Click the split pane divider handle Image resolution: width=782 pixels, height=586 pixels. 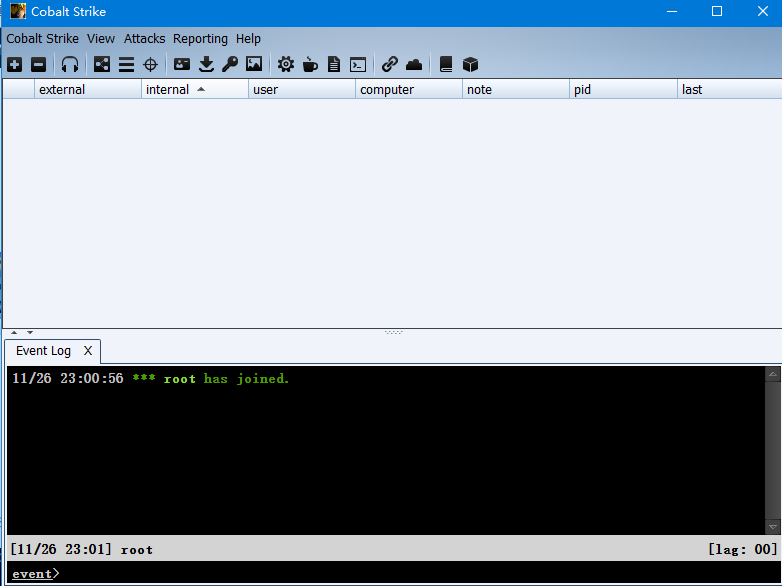[393, 332]
